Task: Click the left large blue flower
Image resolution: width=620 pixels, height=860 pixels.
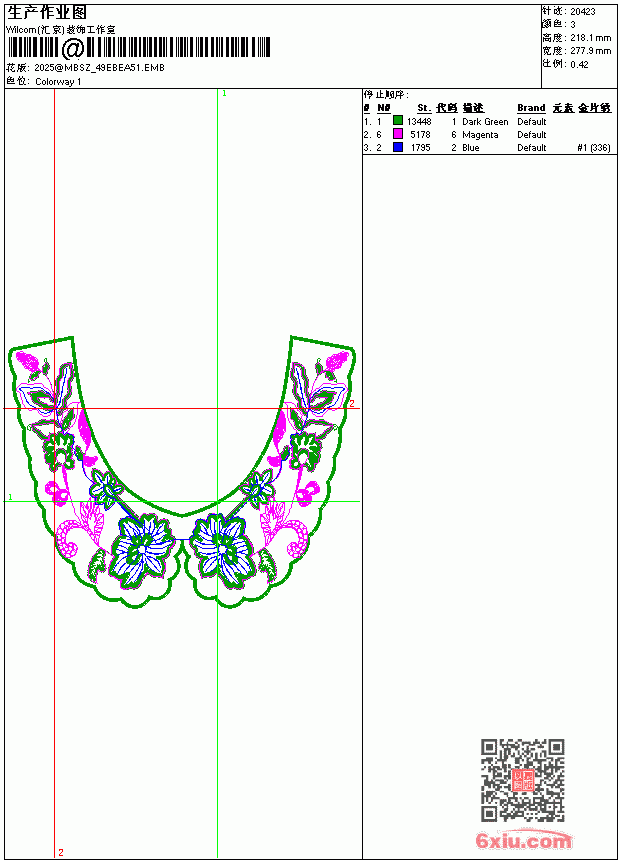Action: pos(143,548)
